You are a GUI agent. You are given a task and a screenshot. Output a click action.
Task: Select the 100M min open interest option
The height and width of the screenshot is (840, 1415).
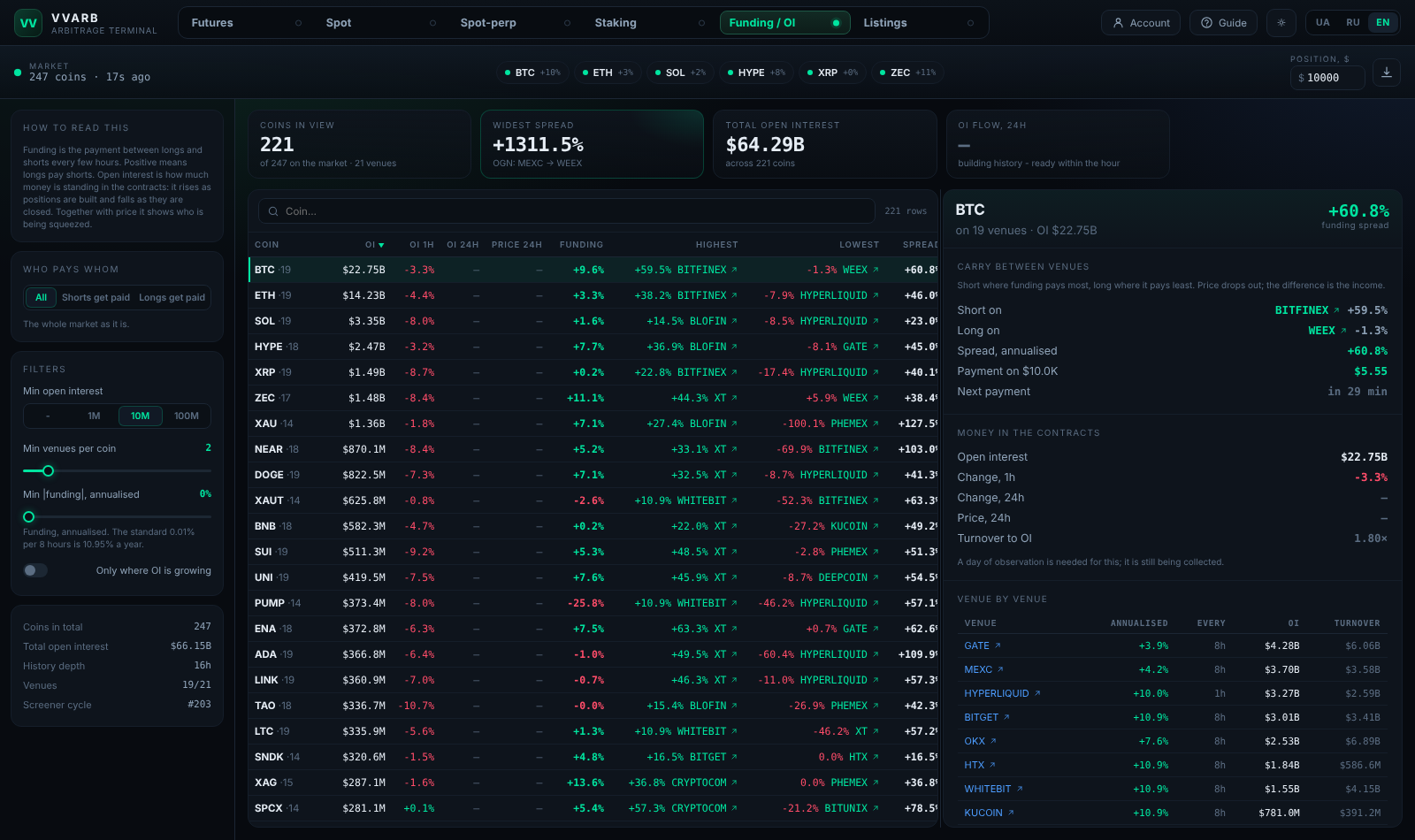pyautogui.click(x=187, y=416)
